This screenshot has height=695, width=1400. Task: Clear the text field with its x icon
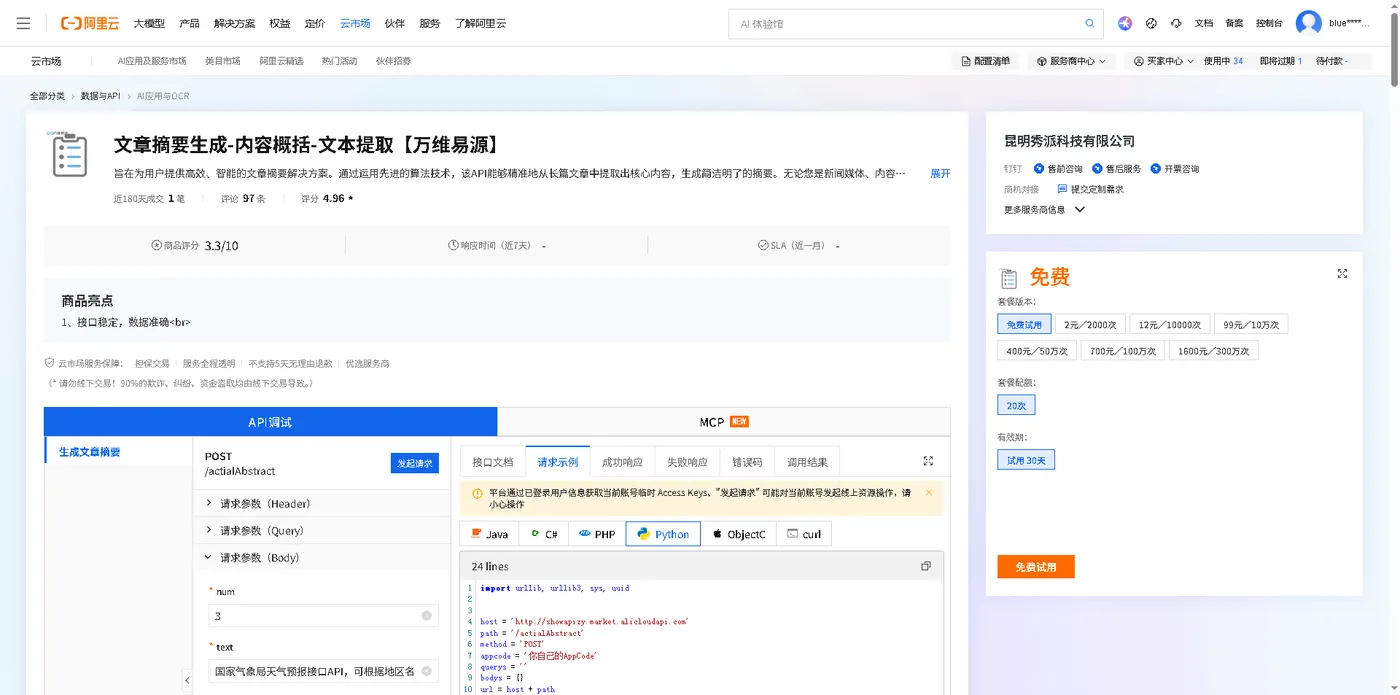pyautogui.click(x=426, y=671)
